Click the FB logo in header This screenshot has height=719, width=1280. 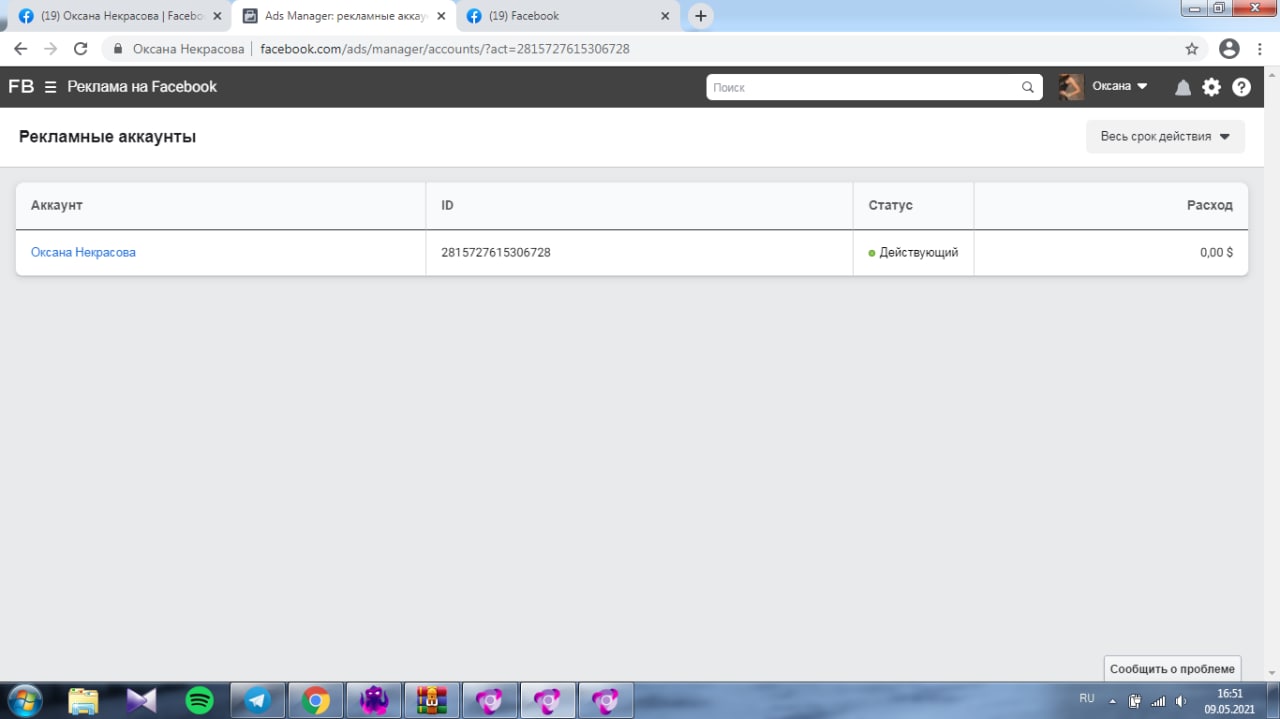tap(21, 87)
